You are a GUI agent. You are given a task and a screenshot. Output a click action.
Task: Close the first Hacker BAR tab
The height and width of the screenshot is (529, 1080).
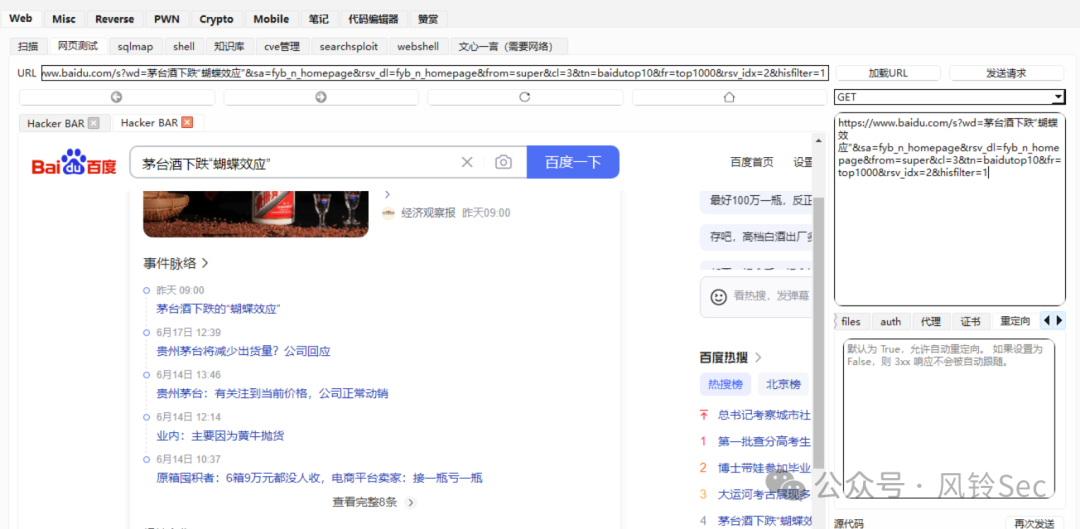[94, 123]
